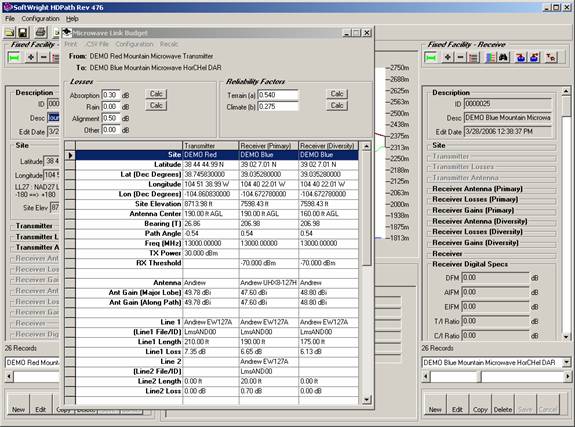Click Calc button next to Rain loss
575x427 pixels.
pos(156,106)
